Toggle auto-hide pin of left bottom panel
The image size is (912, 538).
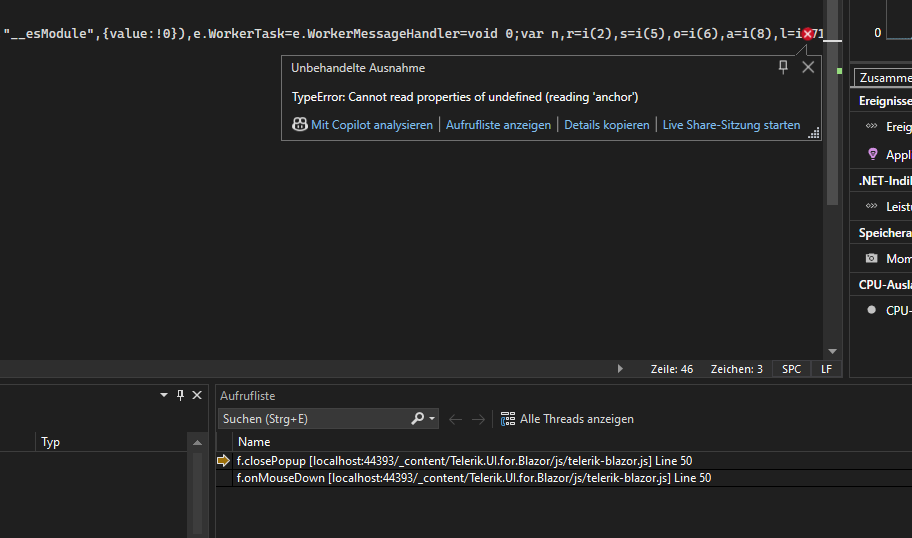(x=180, y=396)
